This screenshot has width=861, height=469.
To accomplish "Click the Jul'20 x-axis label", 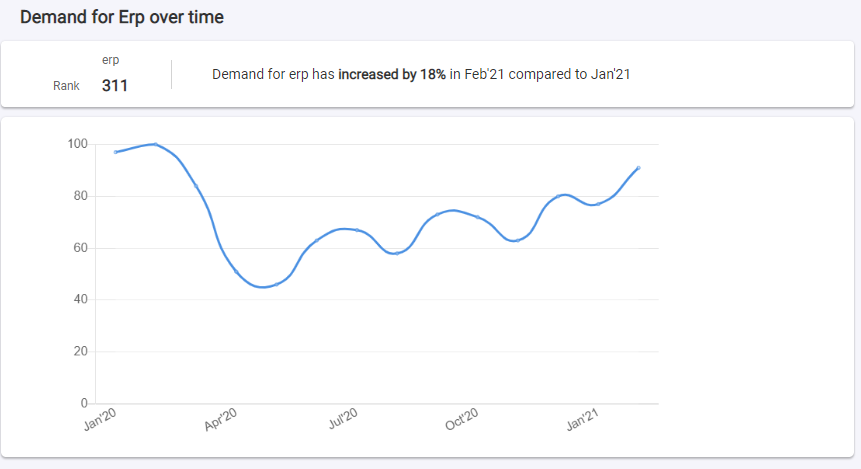I will pyautogui.click(x=343, y=422).
